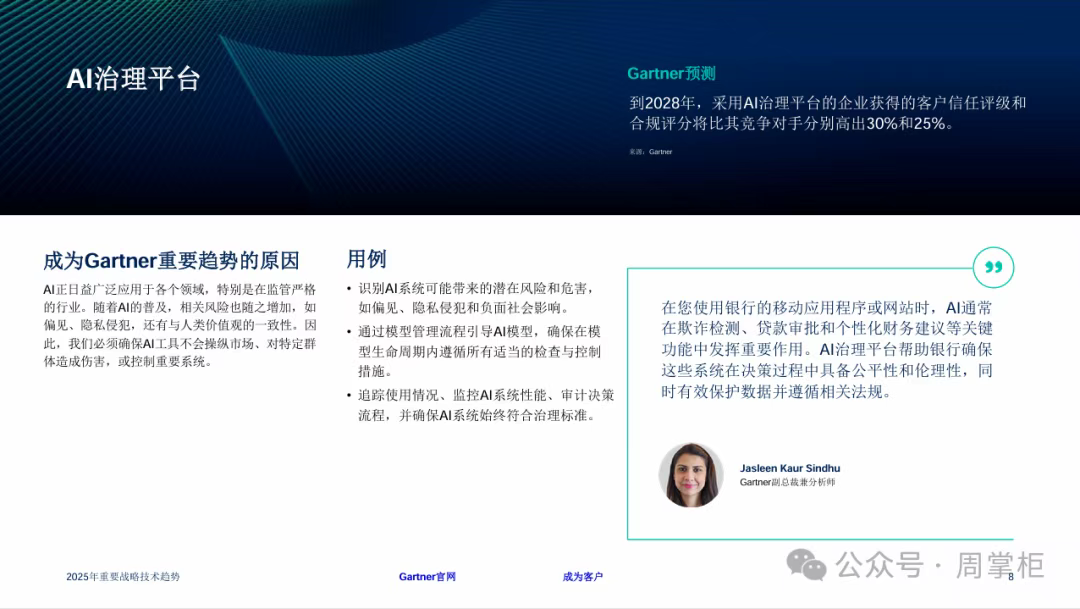Click the Gartner预测 heading
1080x609 pixels.
(x=671, y=74)
